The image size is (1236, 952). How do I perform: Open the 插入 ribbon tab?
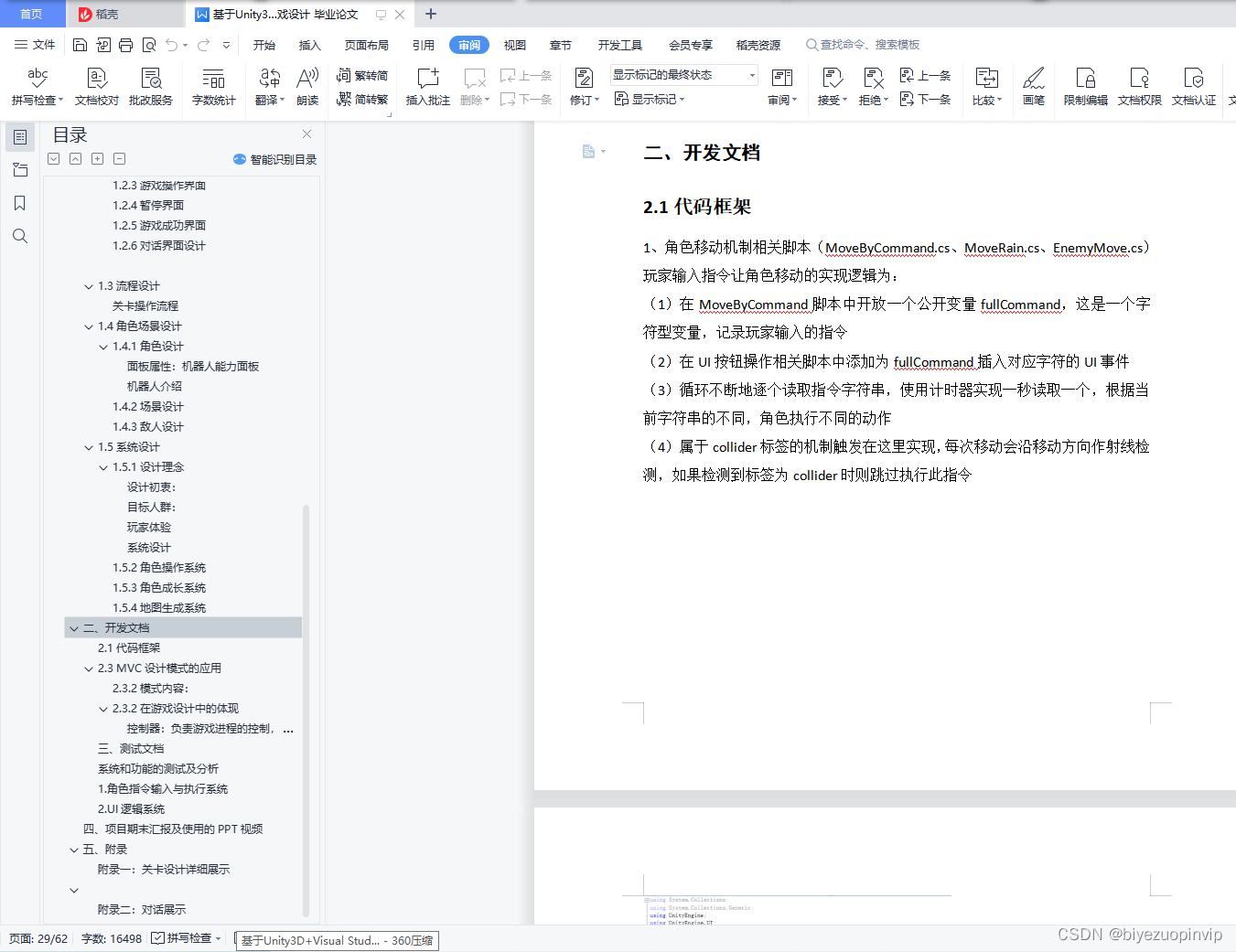[310, 45]
